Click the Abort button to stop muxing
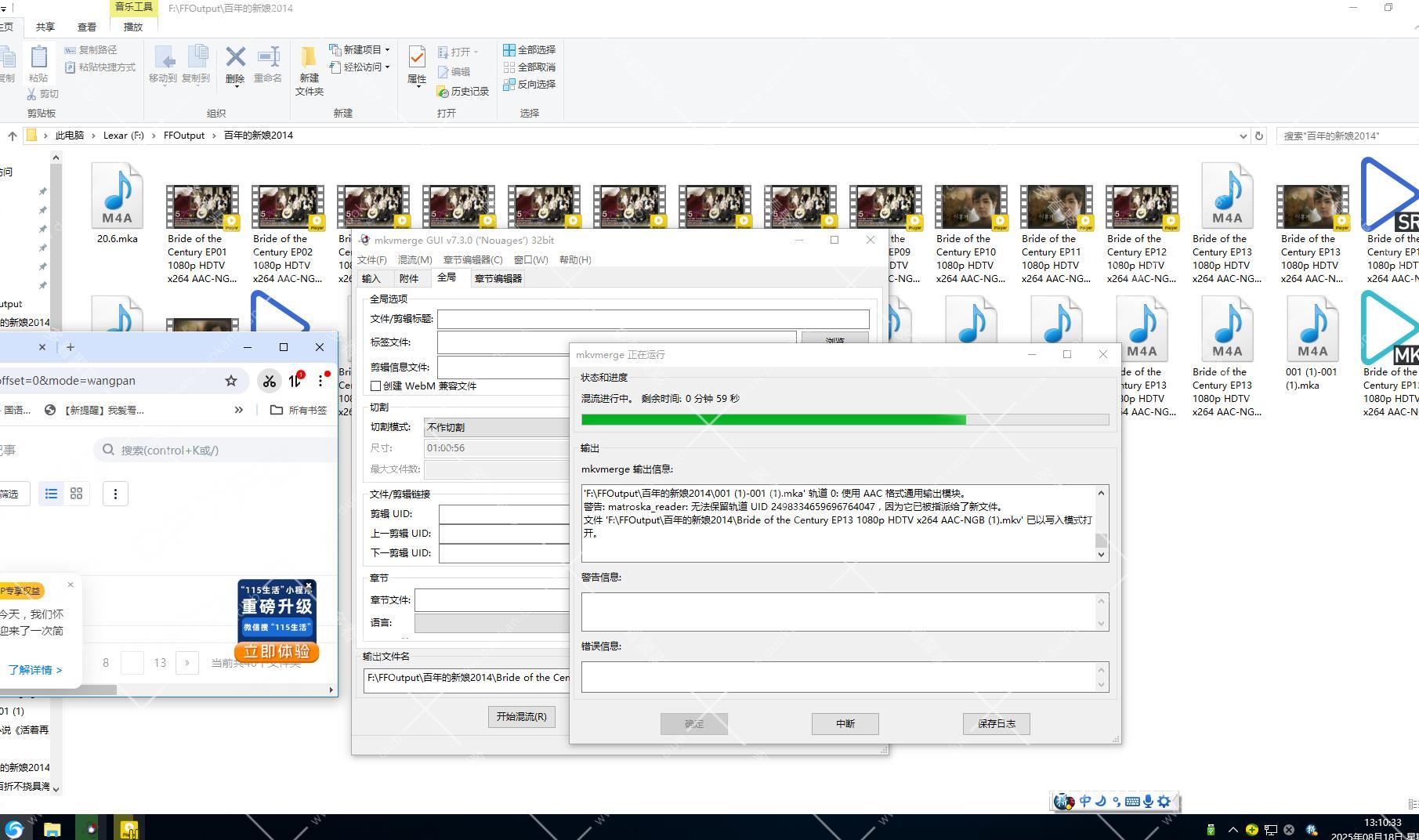 [845, 724]
